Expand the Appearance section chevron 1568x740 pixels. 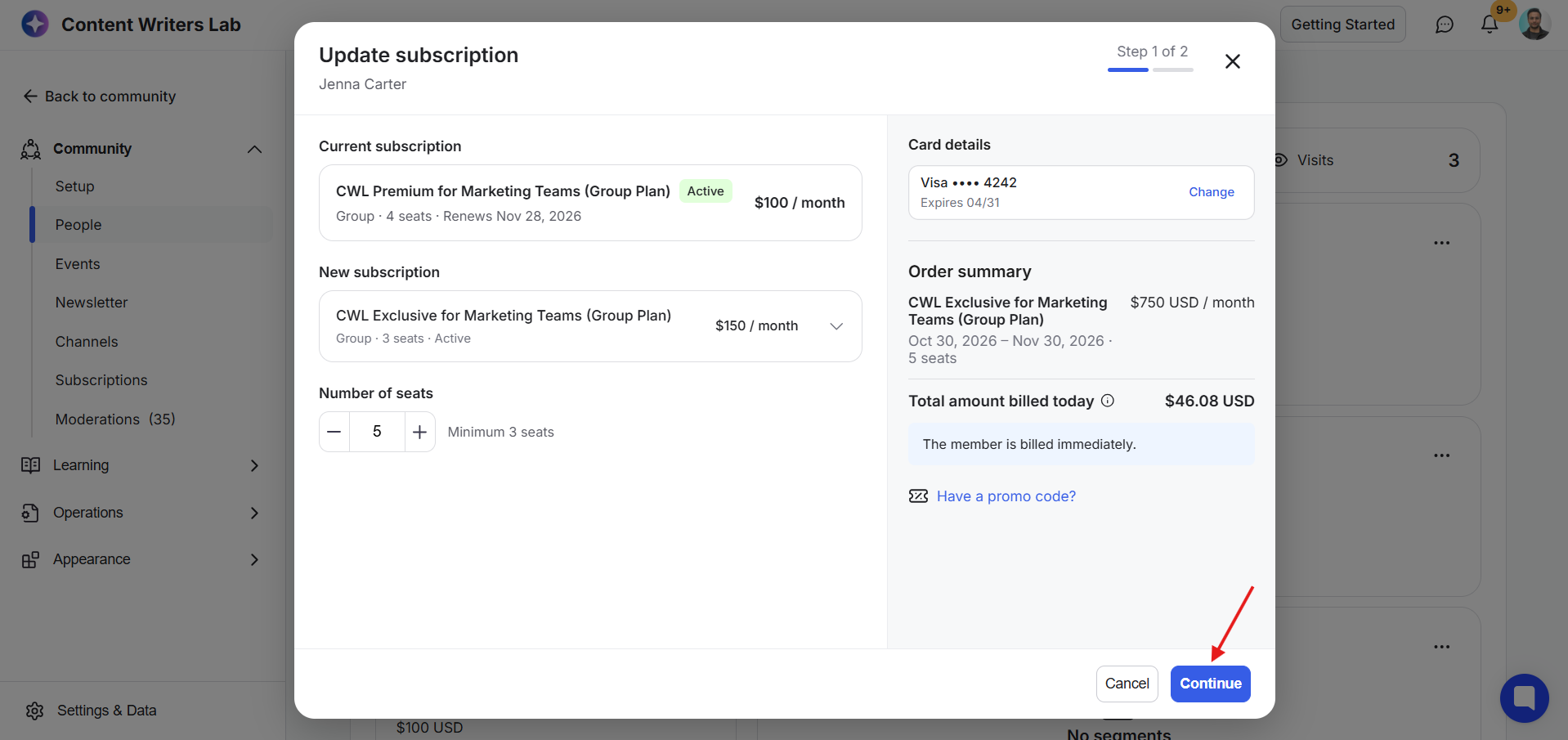pyautogui.click(x=254, y=559)
